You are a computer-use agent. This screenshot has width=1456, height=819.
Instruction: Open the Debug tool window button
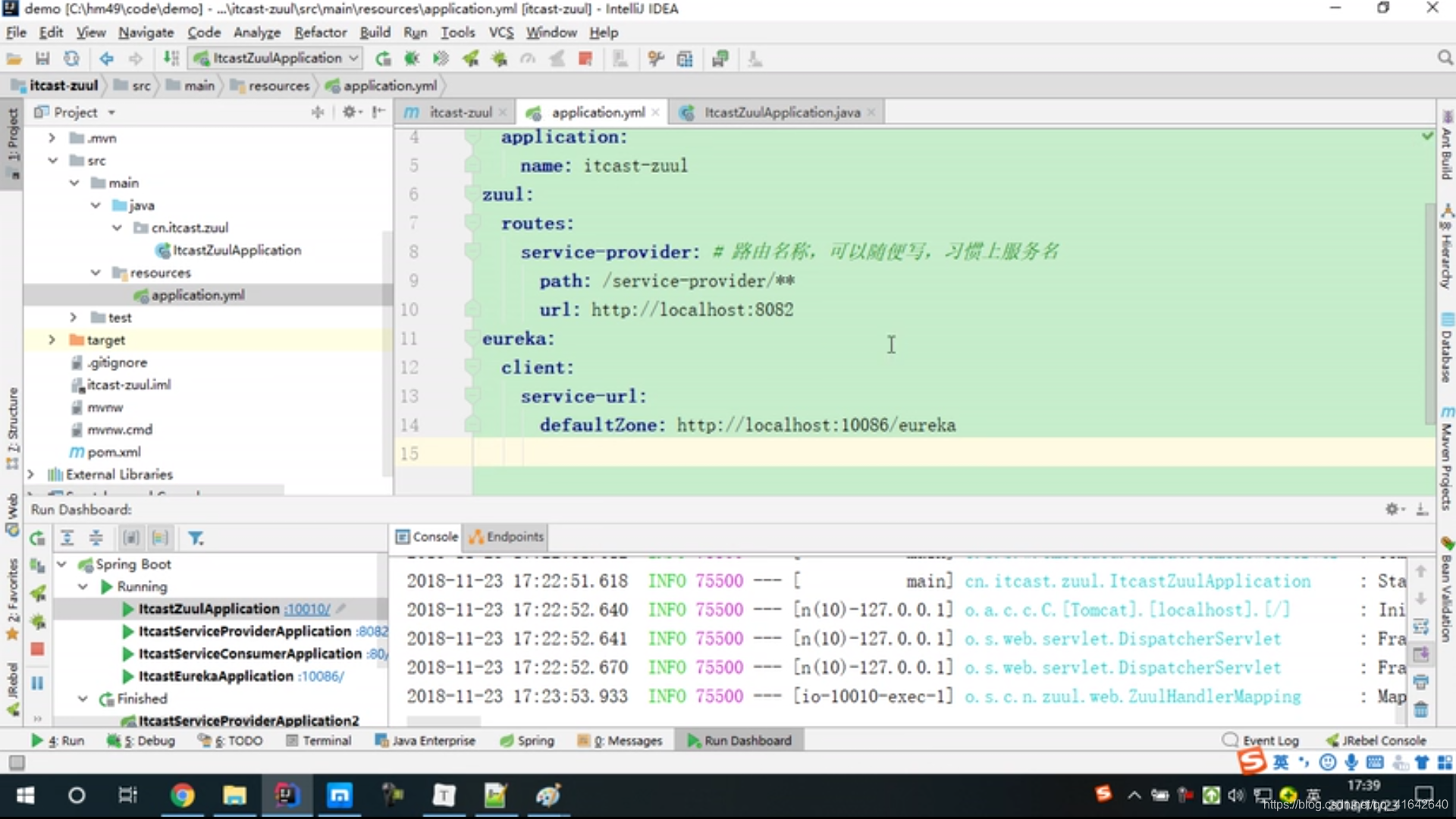pyautogui.click(x=141, y=740)
